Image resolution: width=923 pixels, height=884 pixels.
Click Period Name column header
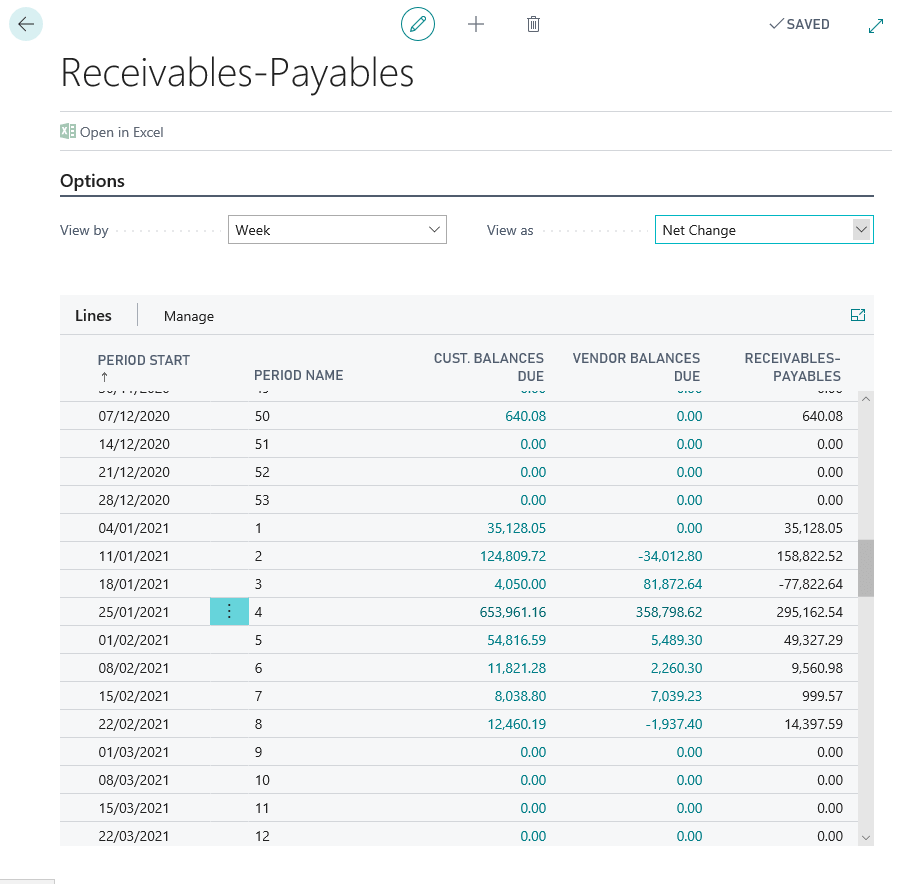pyautogui.click(x=298, y=375)
